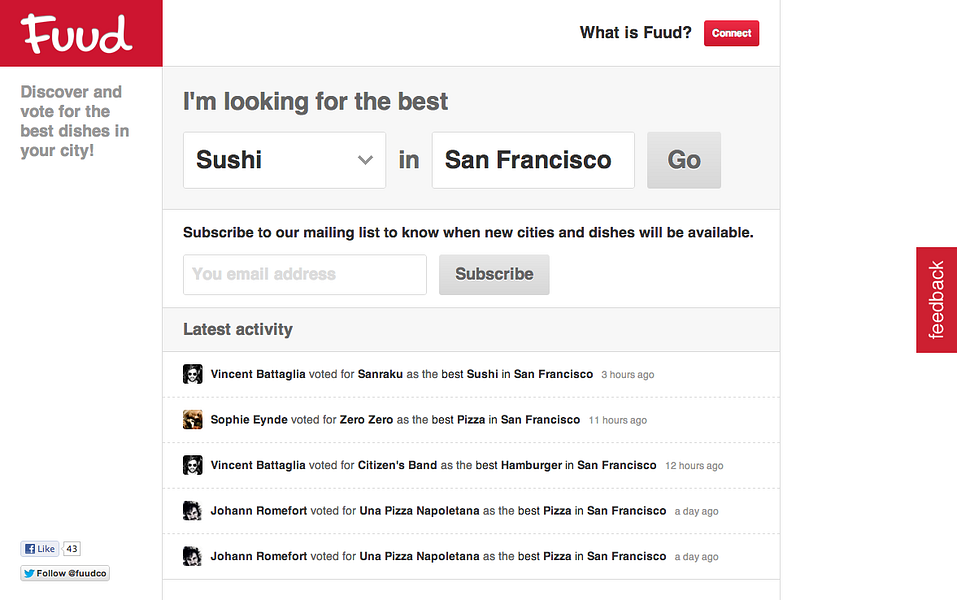Click Sophie Eynde's avatar
Screen dimensions: 957x600
coord(192,420)
